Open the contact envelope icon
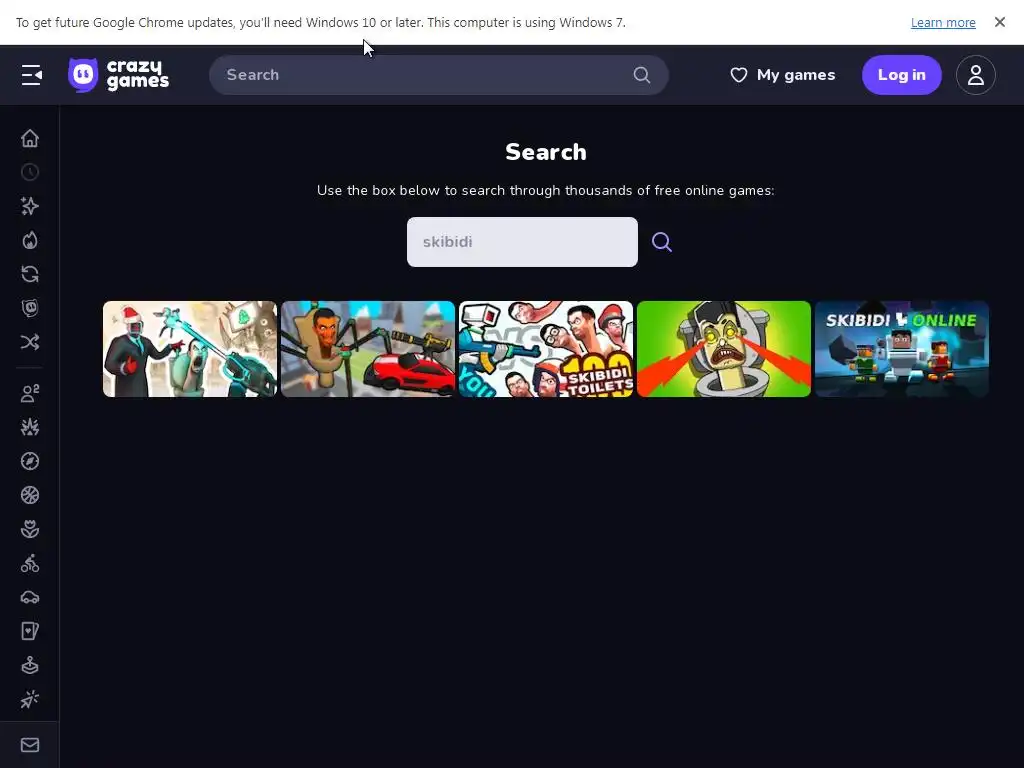 pos(30,745)
